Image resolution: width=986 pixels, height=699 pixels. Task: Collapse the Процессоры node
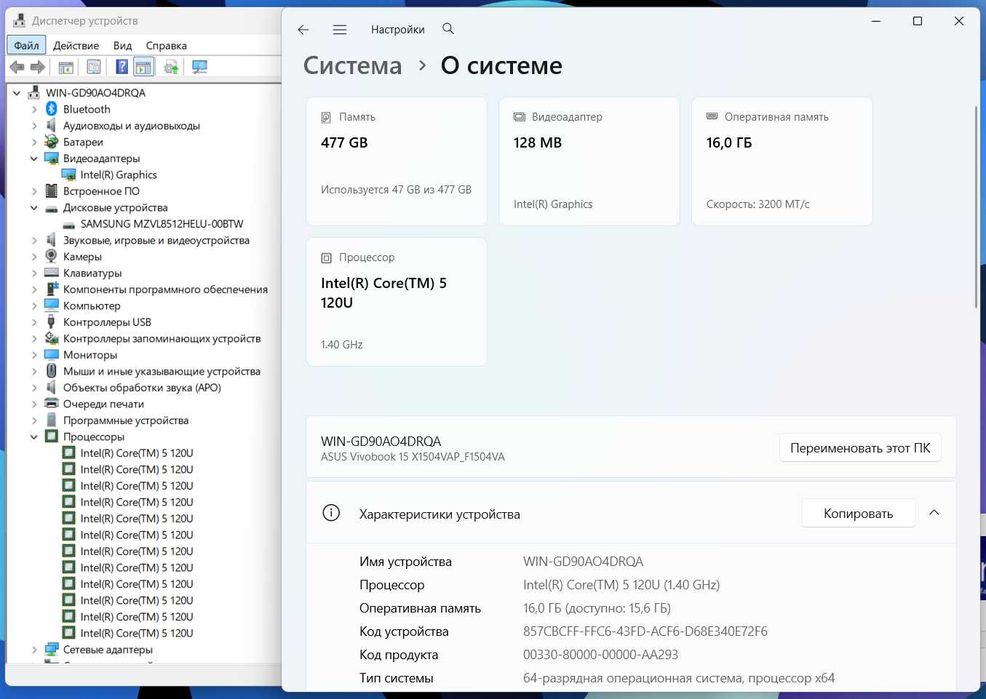[34, 436]
